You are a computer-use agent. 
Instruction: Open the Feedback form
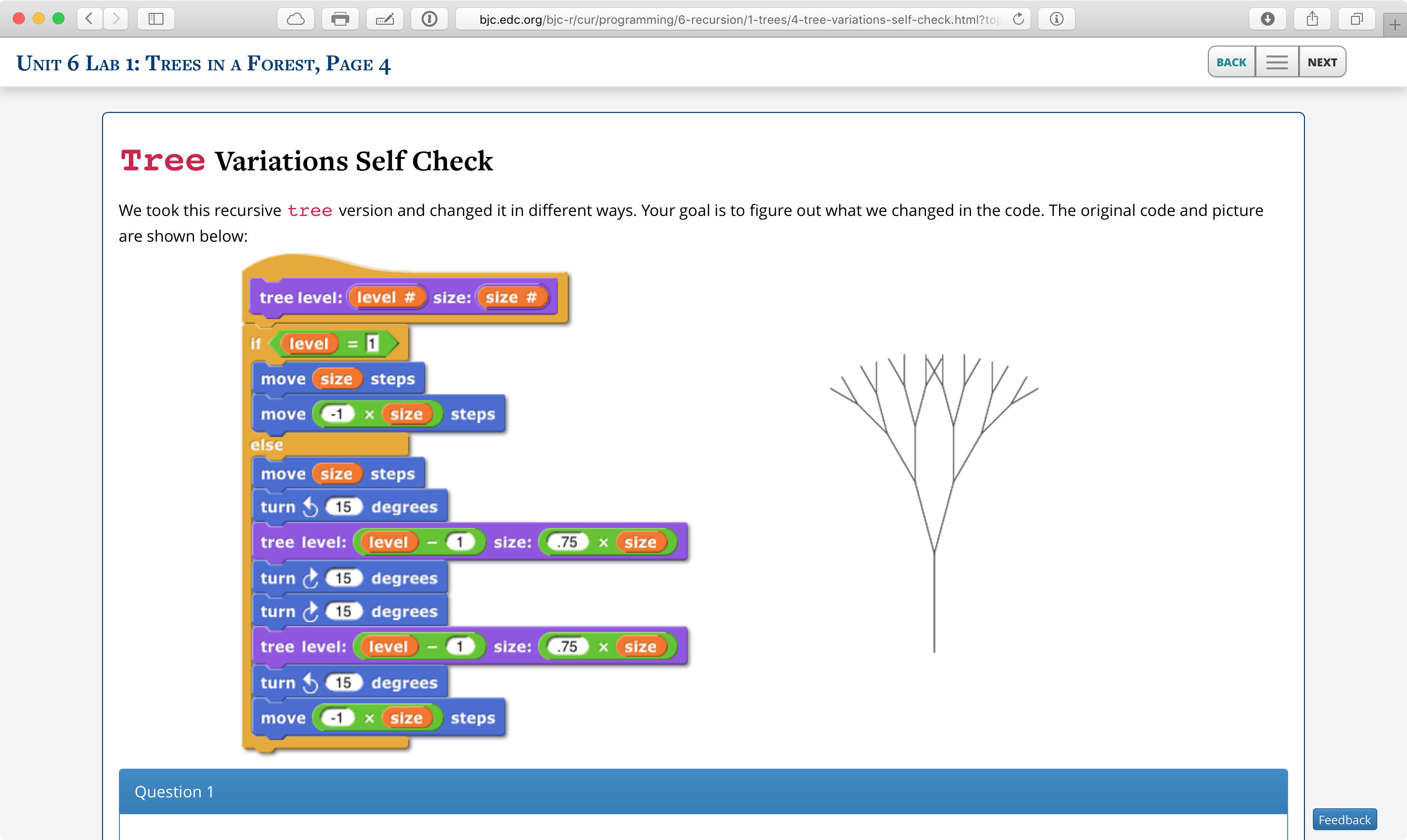(1344, 819)
